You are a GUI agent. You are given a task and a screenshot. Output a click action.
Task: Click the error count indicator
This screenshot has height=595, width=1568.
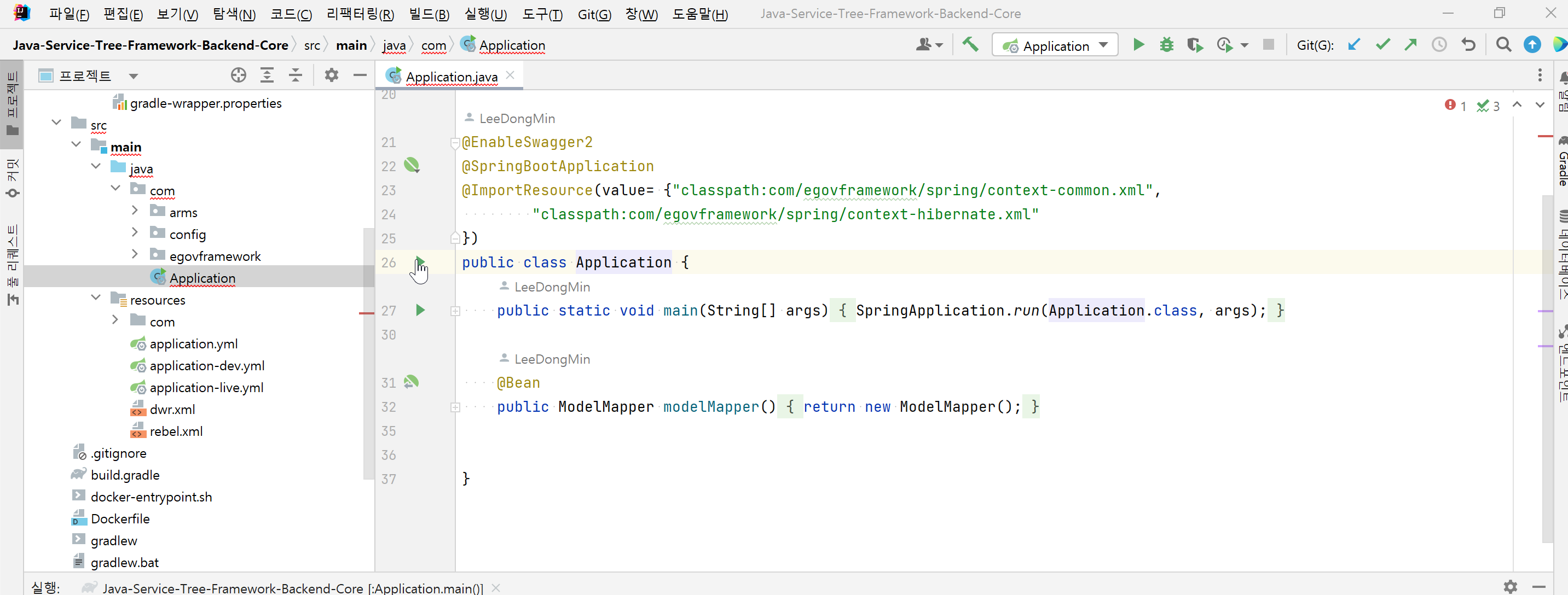coord(1455,106)
